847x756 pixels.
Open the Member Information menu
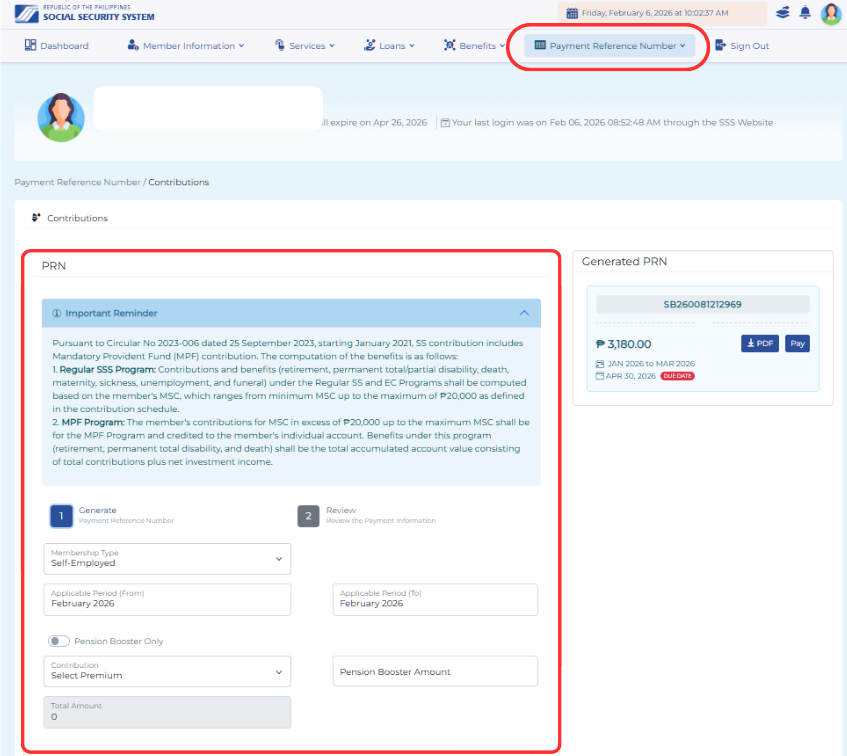[186, 46]
